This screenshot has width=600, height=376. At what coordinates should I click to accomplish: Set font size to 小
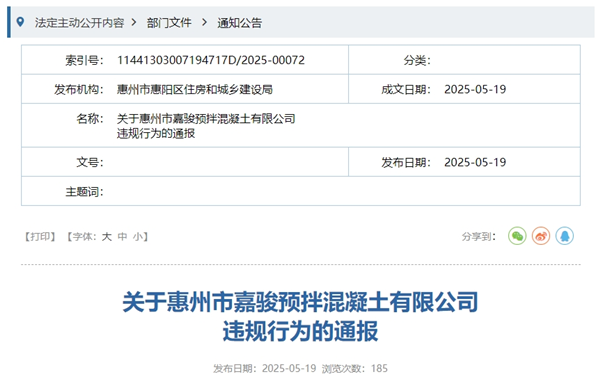pyautogui.click(x=137, y=237)
